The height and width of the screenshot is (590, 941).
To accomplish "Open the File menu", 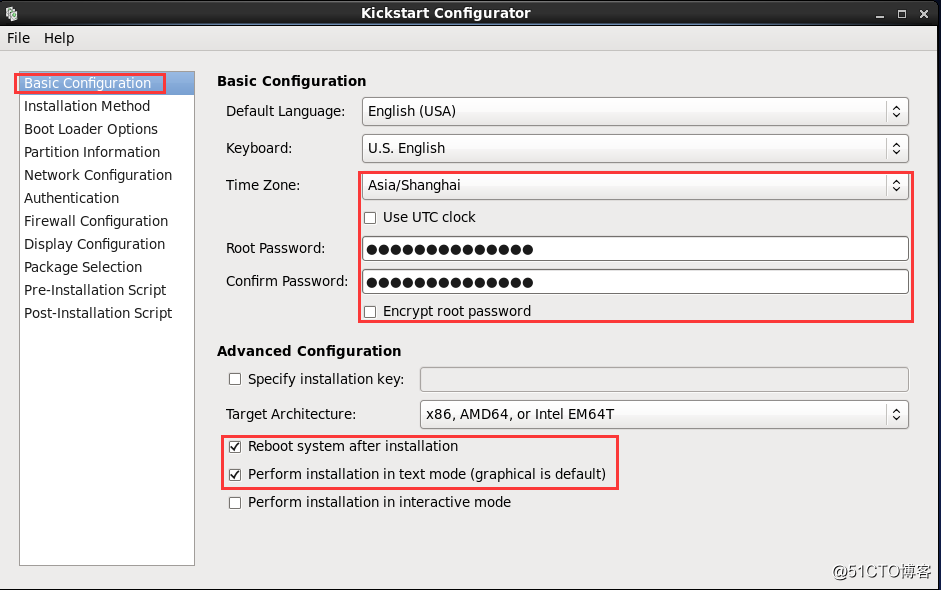I will 19,38.
